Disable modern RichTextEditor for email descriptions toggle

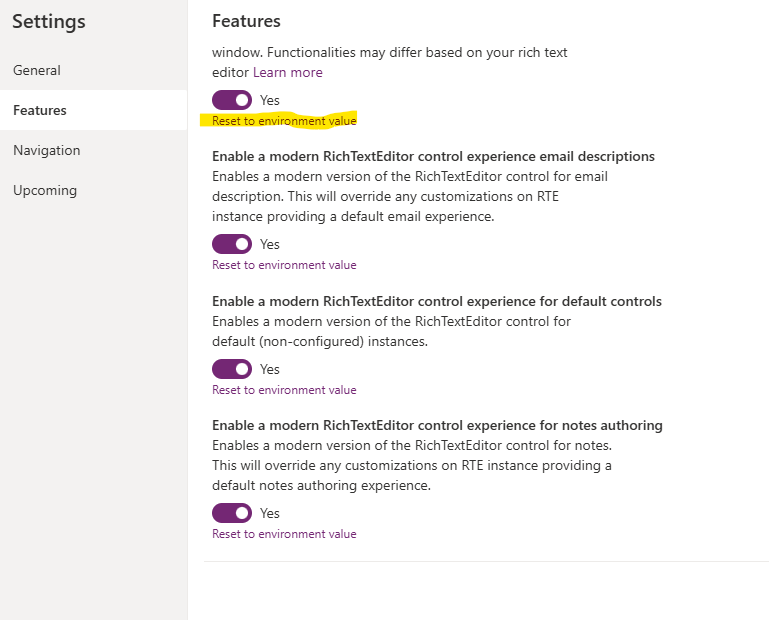[x=232, y=244]
